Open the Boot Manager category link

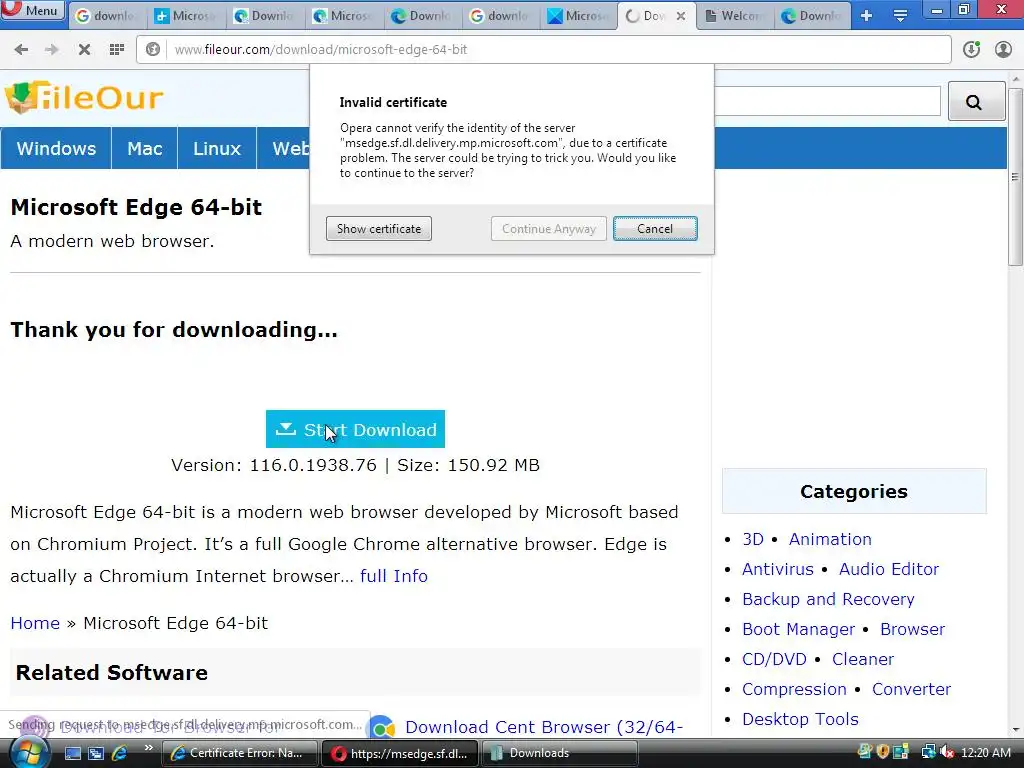click(798, 630)
